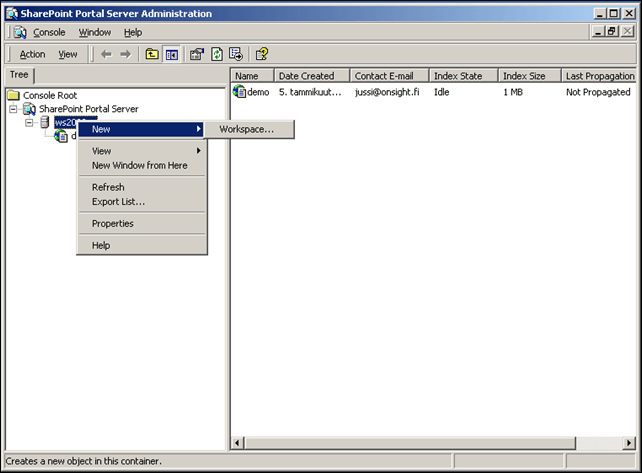Click the Up one level folder icon
This screenshot has width=642, height=473.
[152, 54]
